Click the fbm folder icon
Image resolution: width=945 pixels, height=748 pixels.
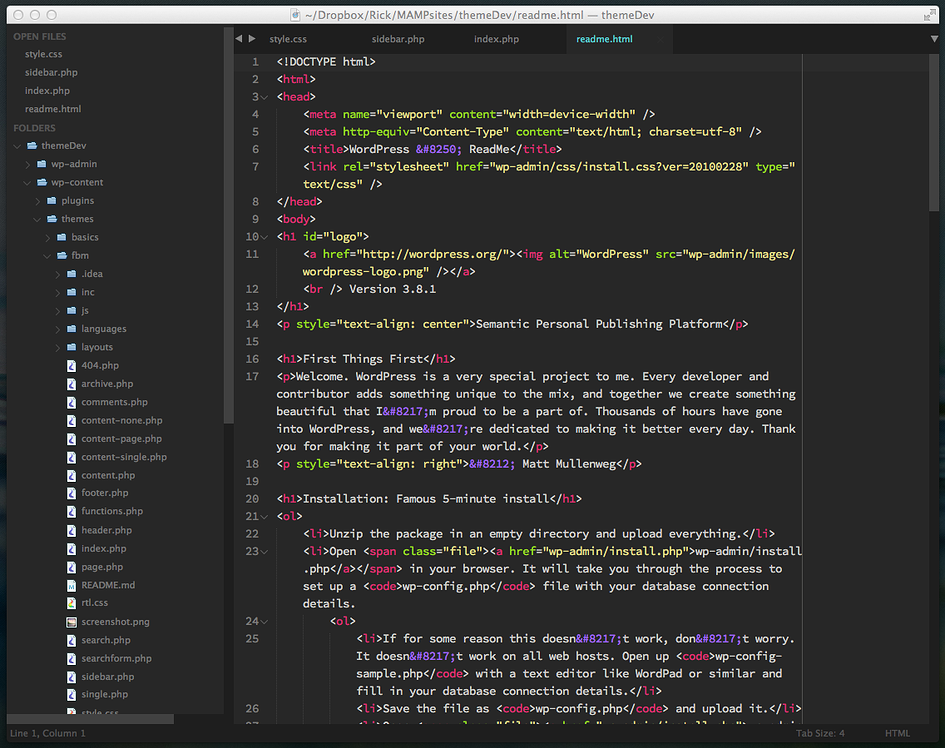coord(61,256)
